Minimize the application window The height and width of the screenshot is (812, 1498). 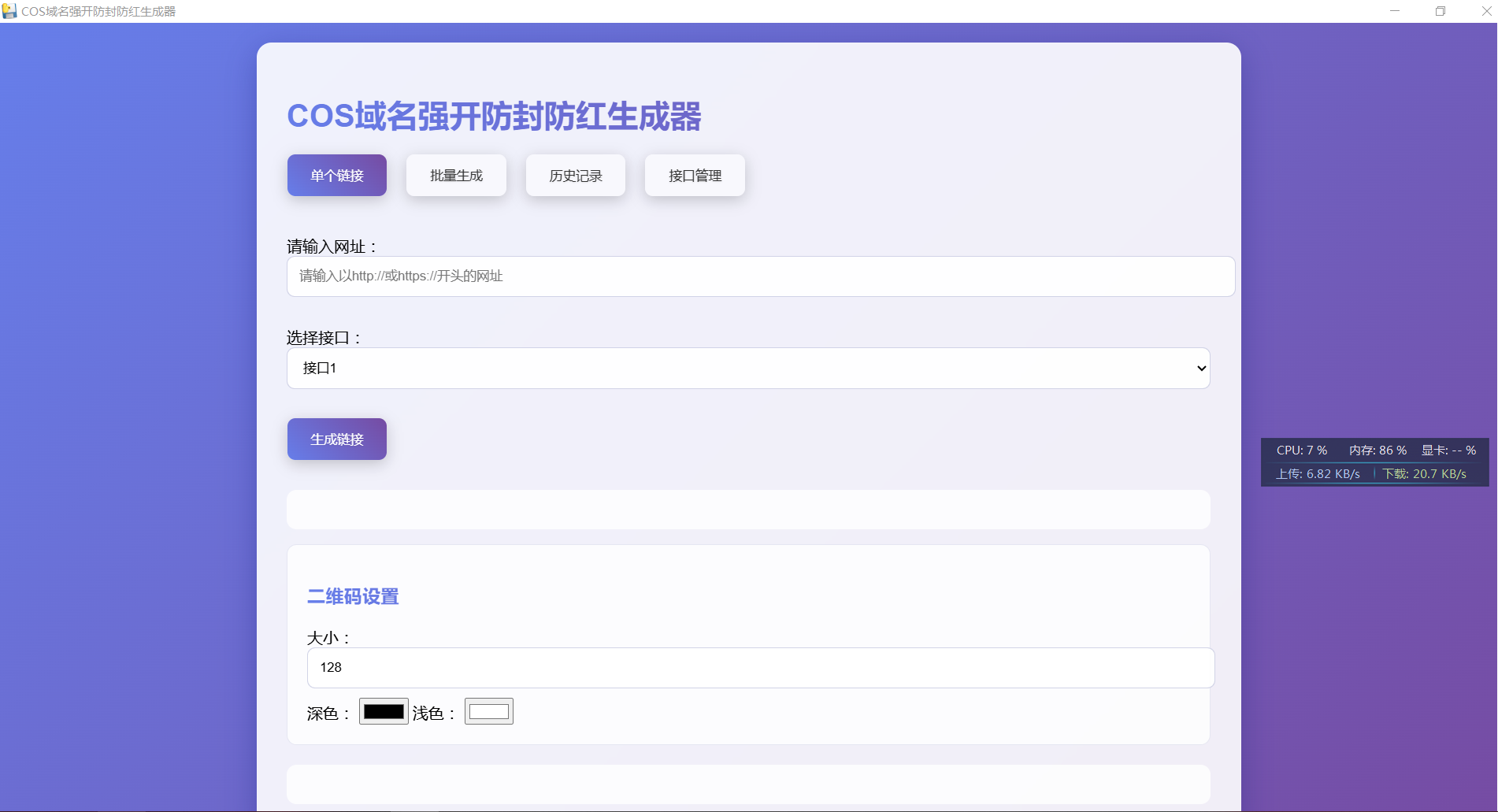1395,11
